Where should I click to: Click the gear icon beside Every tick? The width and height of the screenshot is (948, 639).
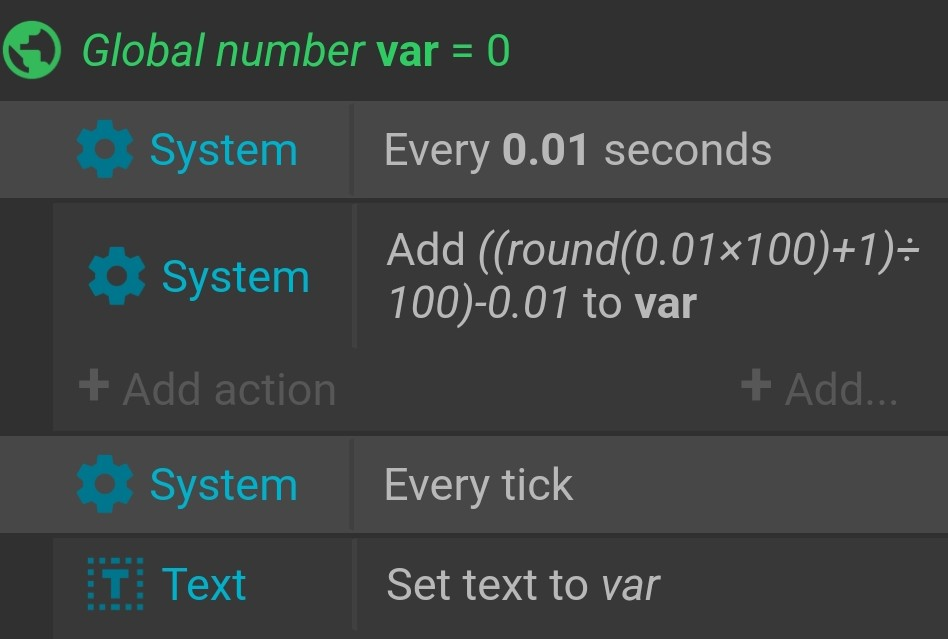[x=105, y=484]
